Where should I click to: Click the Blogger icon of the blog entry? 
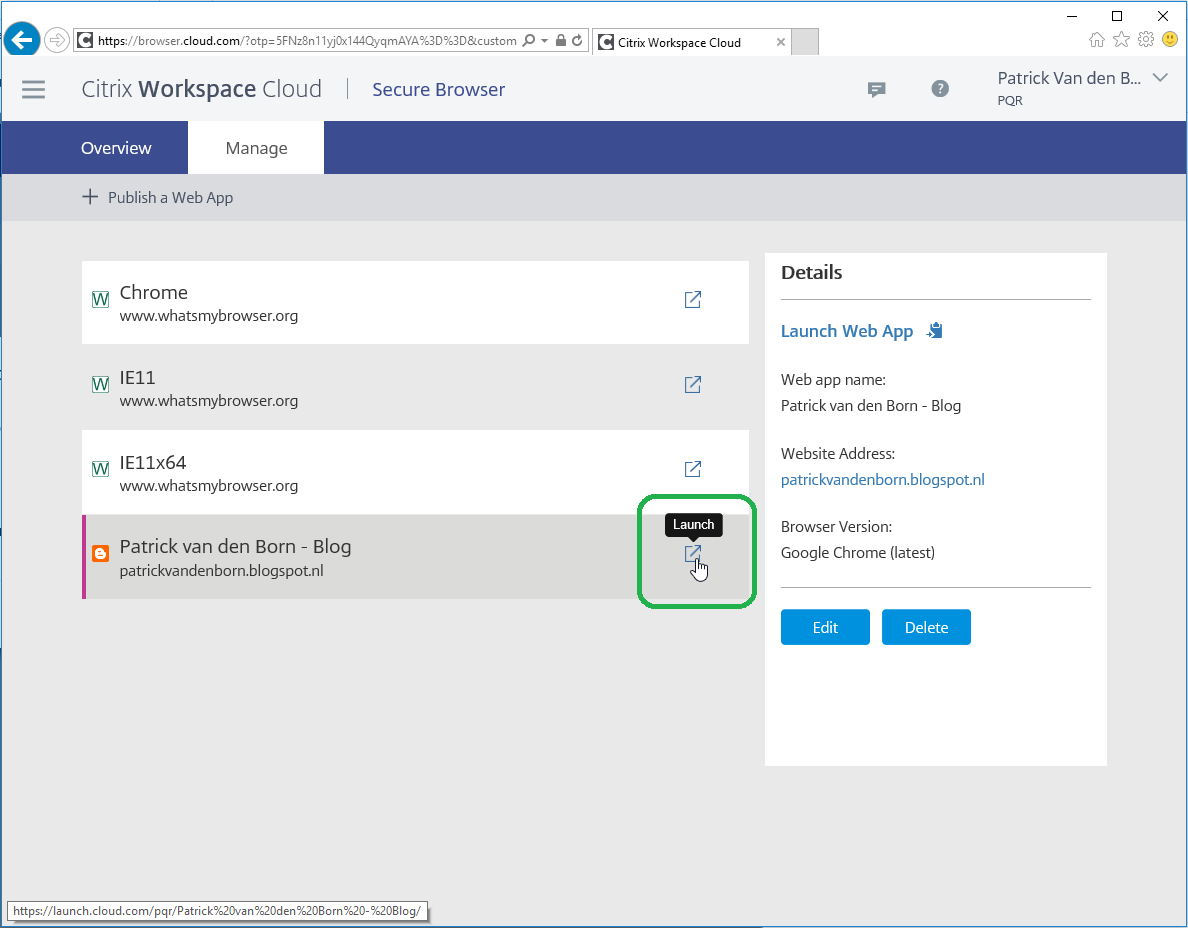click(100, 554)
